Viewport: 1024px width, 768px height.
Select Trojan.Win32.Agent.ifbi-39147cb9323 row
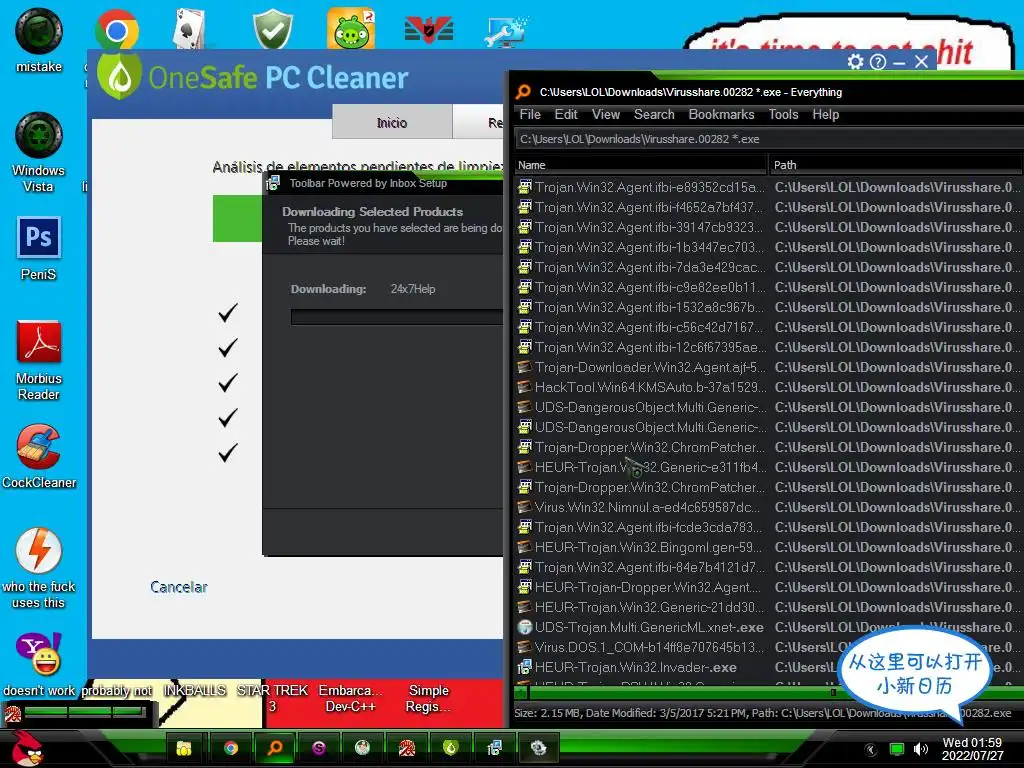[x=768, y=227]
